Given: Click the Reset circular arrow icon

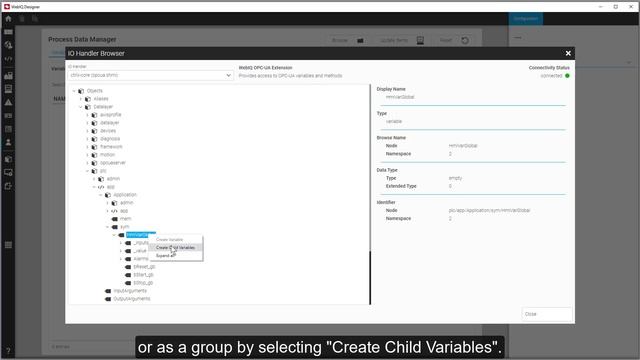Looking at the screenshot, I should click(465, 40).
